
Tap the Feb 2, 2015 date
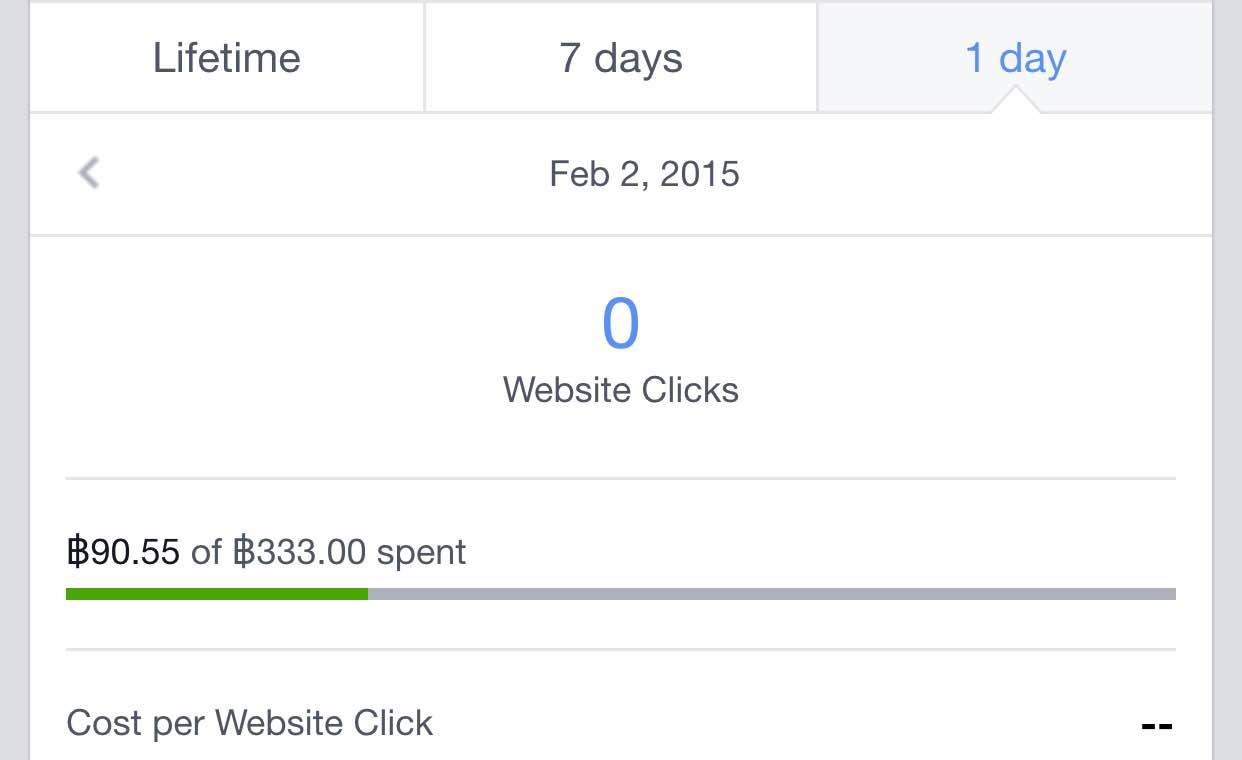[644, 174]
